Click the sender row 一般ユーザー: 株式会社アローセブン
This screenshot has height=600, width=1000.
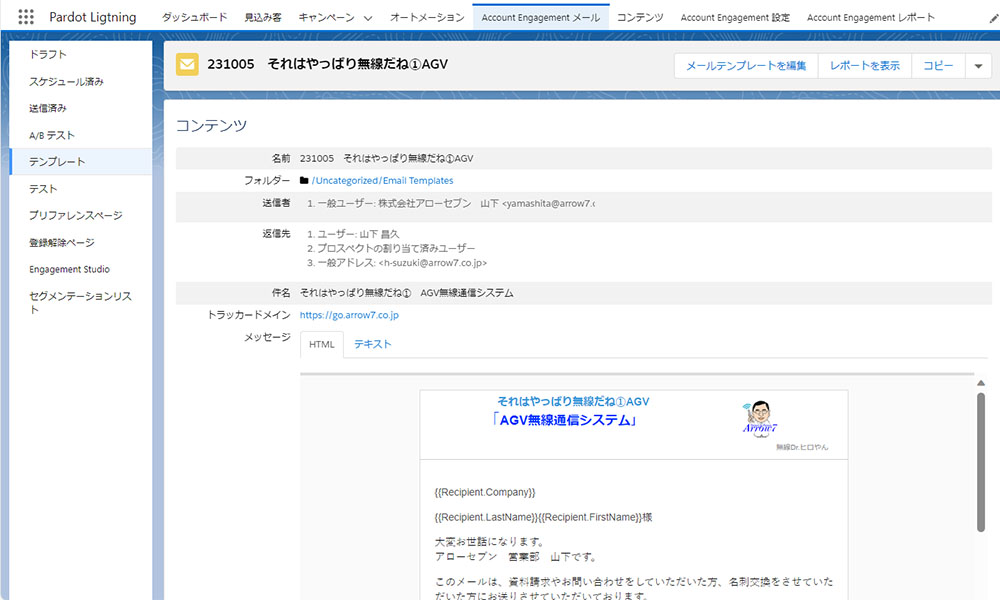(x=450, y=203)
